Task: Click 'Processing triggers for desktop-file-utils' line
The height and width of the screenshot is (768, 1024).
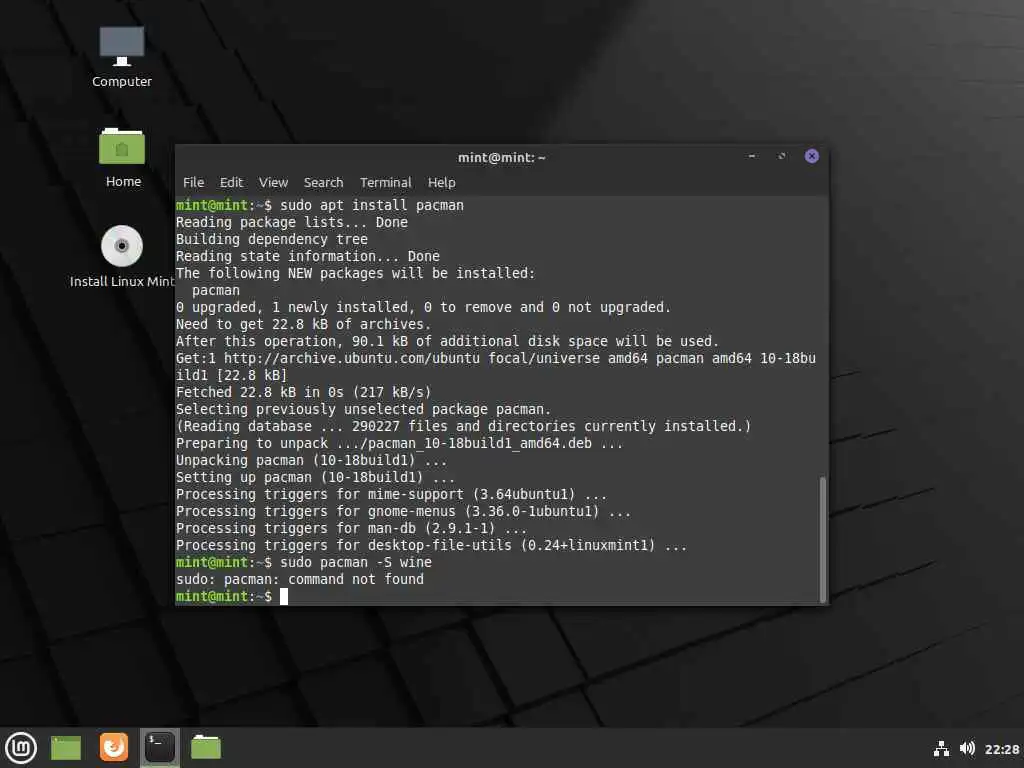Action: 432,545
